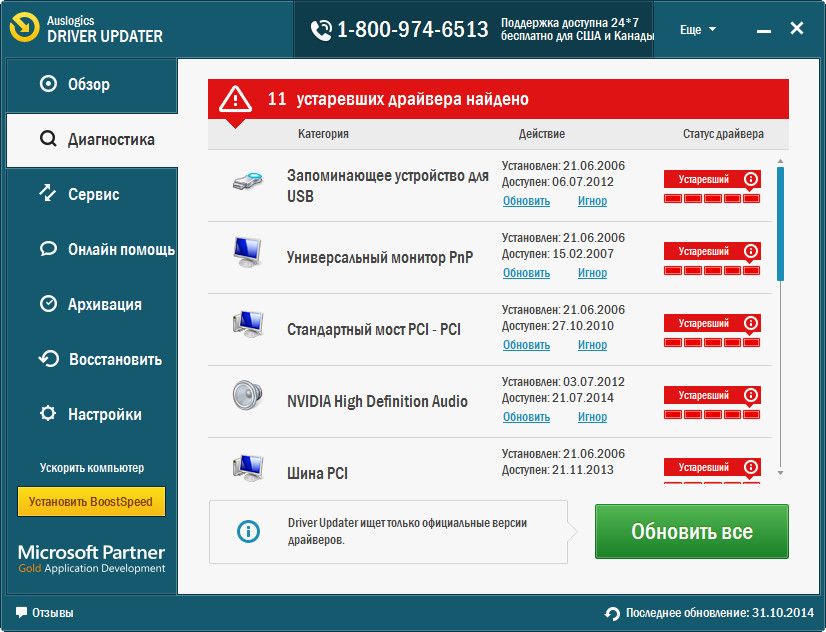Screen dimensions: 826x632
Task: Click the PnP monitor device icon
Action: pos(248,252)
